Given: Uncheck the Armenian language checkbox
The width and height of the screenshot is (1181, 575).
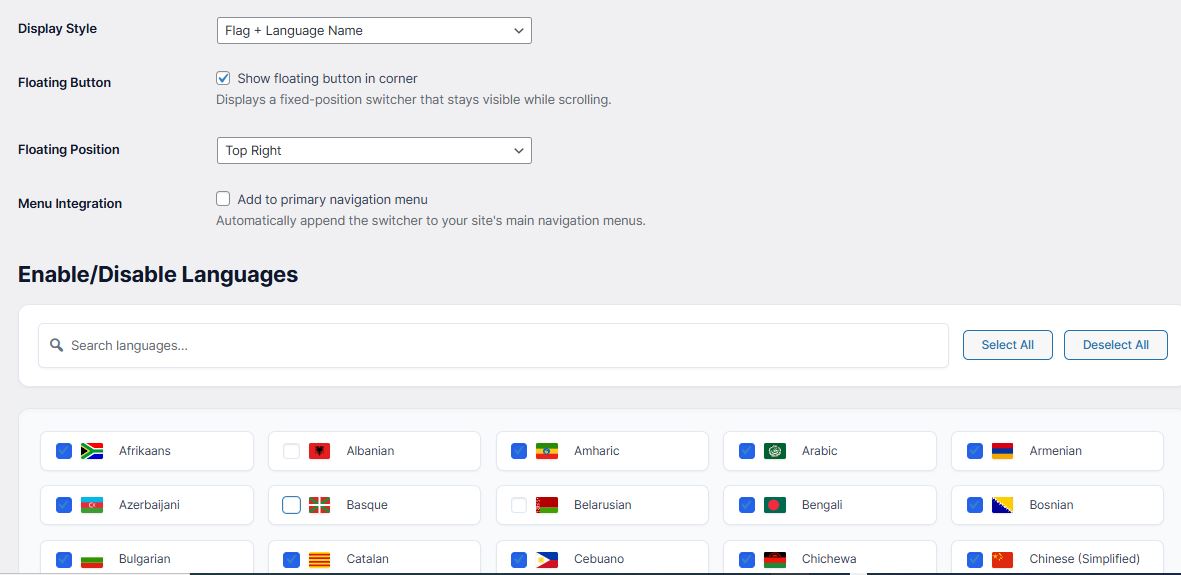Looking at the screenshot, I should click(x=975, y=451).
